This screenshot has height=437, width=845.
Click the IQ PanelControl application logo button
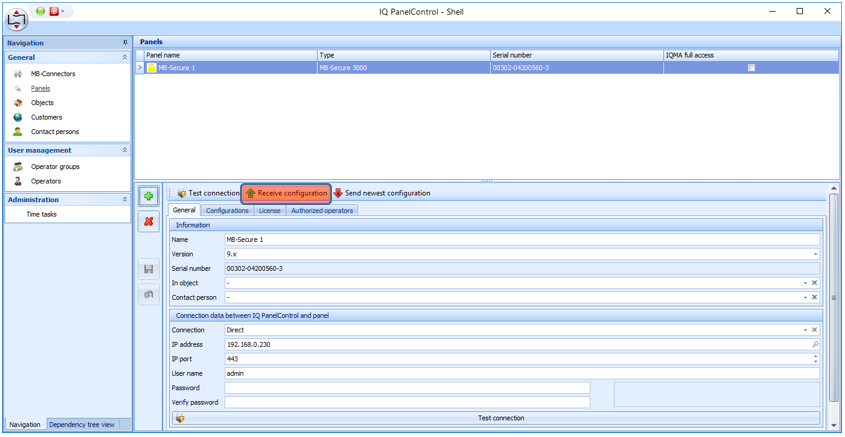[18, 19]
